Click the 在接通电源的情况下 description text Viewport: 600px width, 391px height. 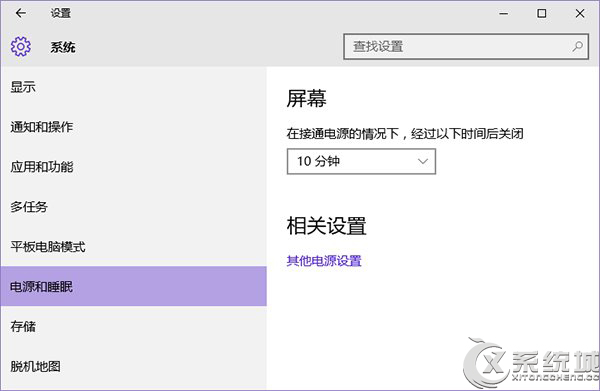[x=405, y=134]
